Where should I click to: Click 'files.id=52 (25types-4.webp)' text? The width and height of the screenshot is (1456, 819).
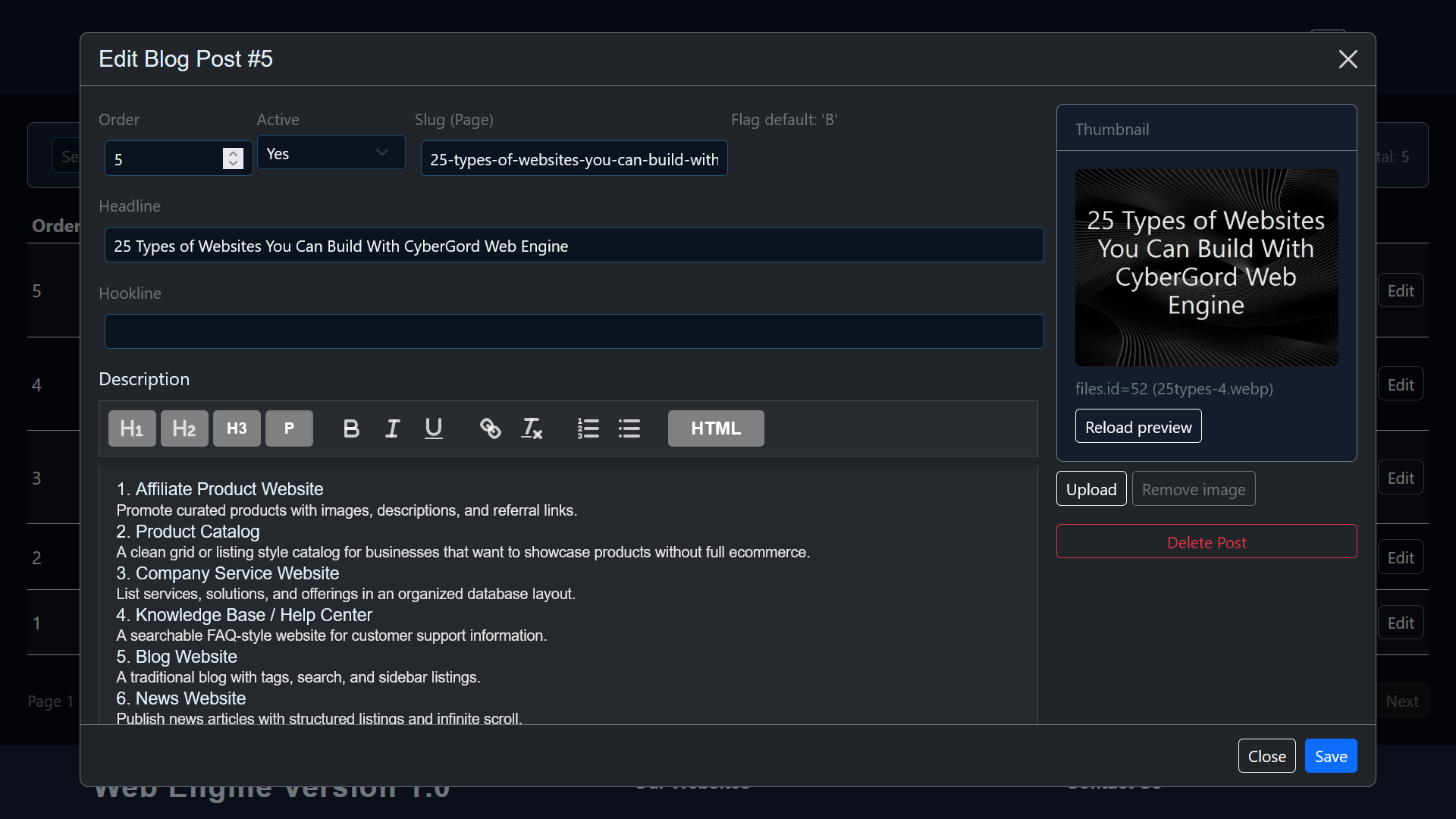(x=1174, y=388)
